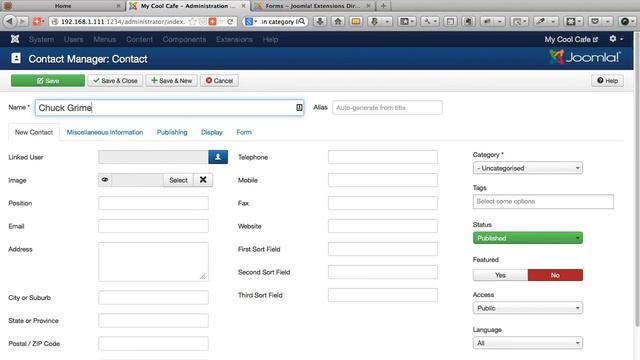Click the Address text area
The height and width of the screenshot is (360, 640).
pos(153,262)
